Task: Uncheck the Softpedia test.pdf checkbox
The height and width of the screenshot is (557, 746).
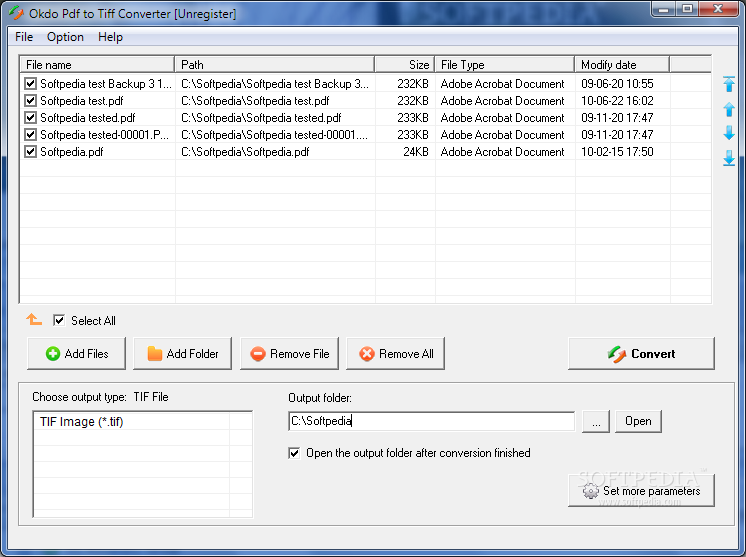Action: pyautogui.click(x=30, y=101)
